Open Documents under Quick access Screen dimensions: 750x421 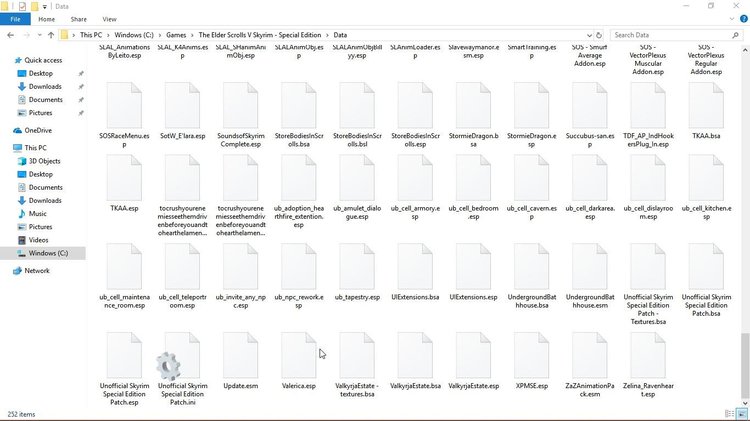pos(45,100)
